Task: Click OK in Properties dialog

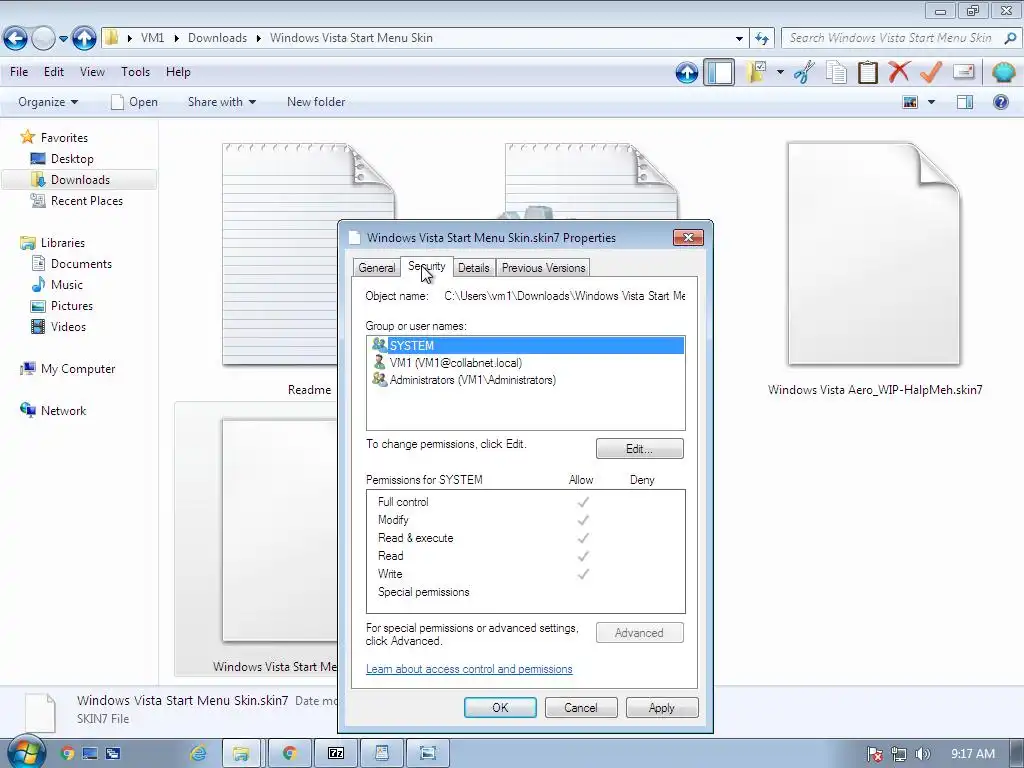Action: (500, 708)
